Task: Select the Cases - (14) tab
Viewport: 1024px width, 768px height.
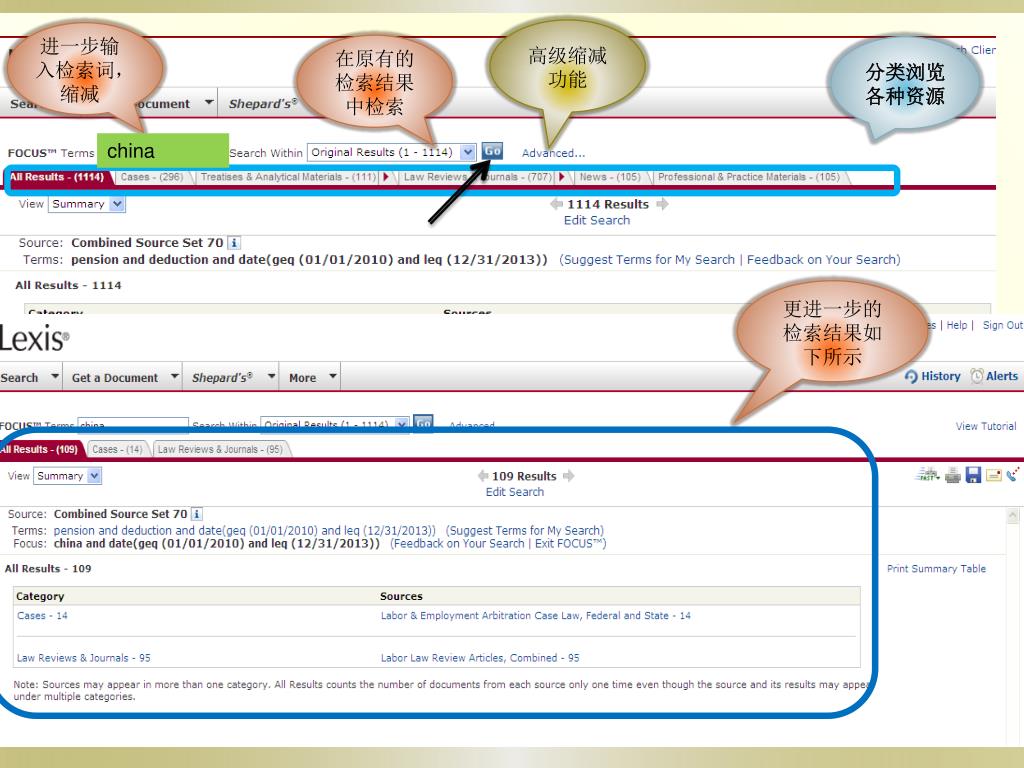Action: pyautogui.click(x=118, y=449)
